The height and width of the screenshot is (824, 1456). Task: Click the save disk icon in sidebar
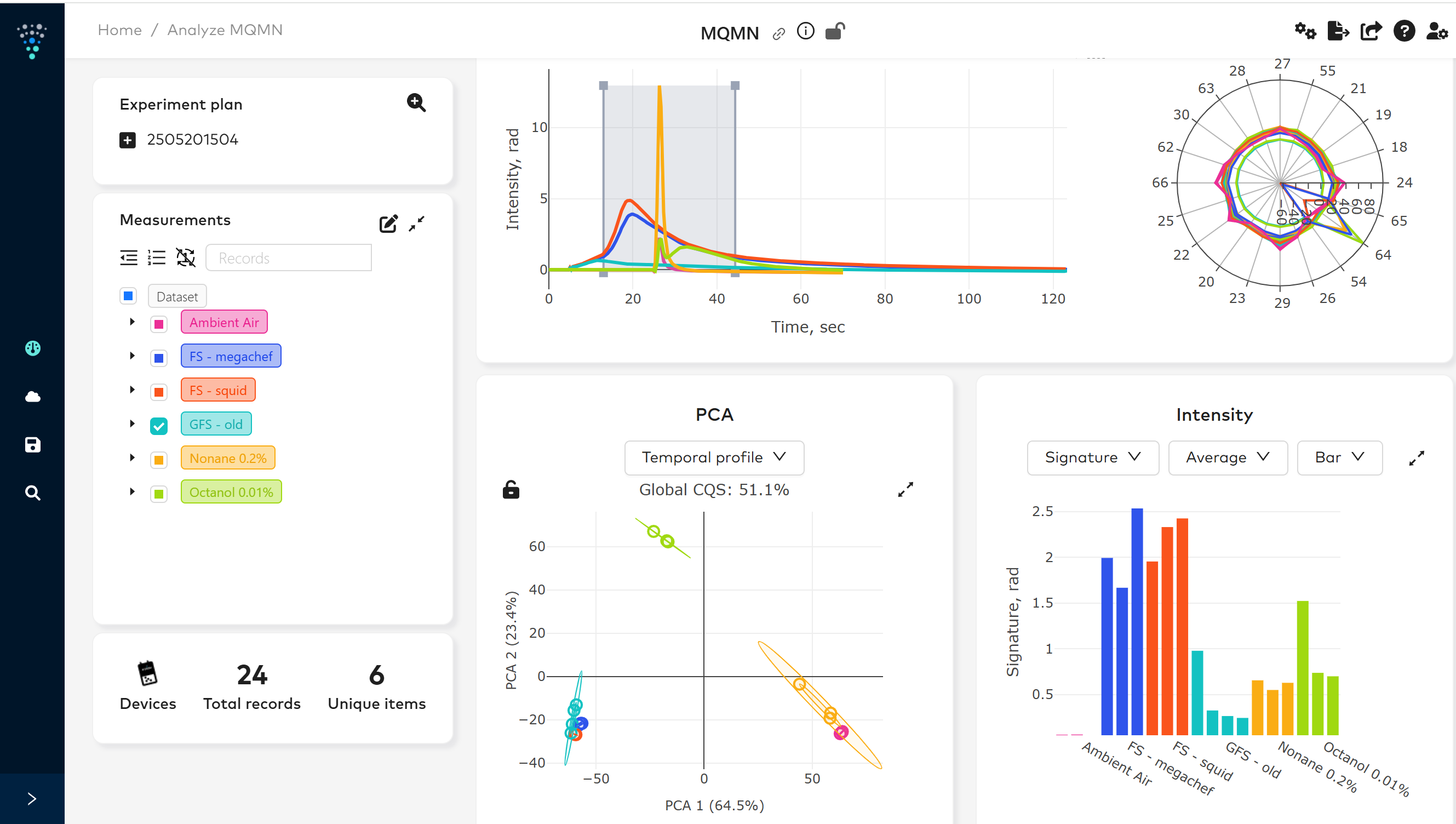coord(32,445)
